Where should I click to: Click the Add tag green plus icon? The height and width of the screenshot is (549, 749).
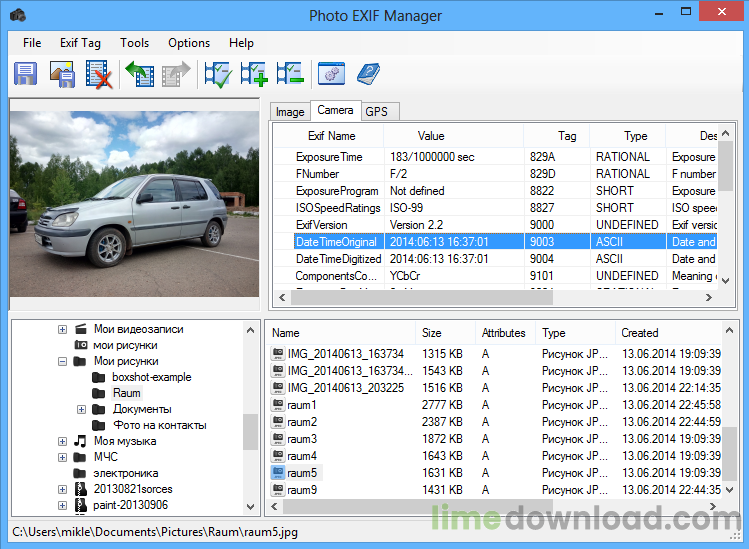[254, 74]
